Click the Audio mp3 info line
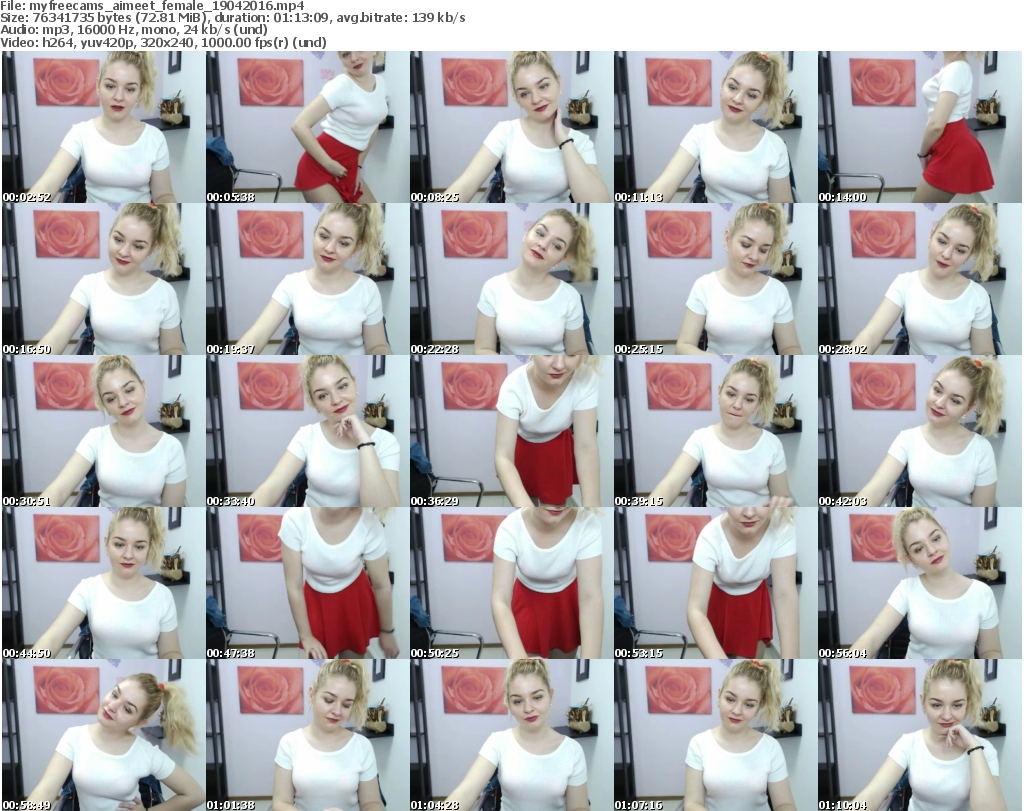Image resolution: width=1024 pixels, height=811 pixels. pyautogui.click(x=134, y=30)
